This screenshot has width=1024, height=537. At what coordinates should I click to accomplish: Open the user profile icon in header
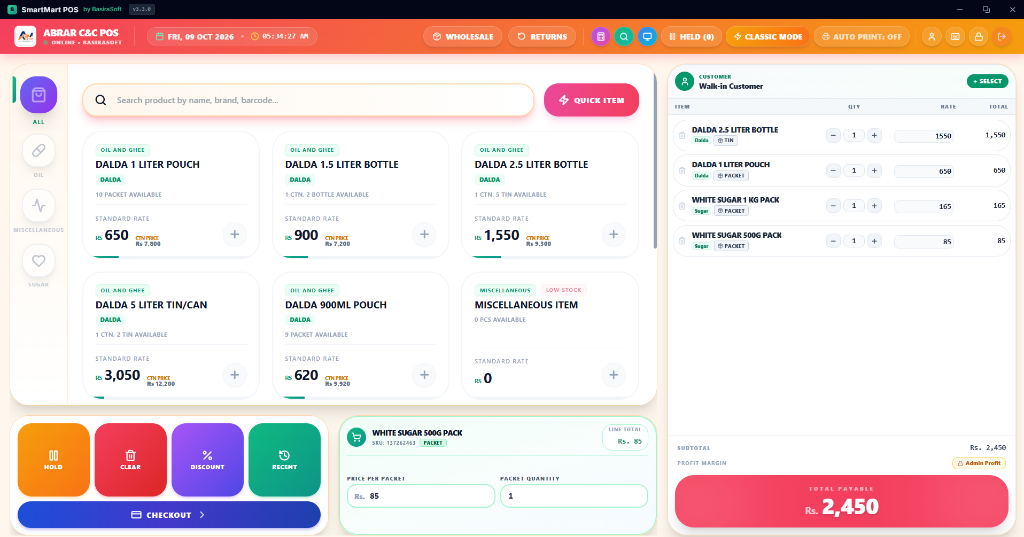(932, 37)
